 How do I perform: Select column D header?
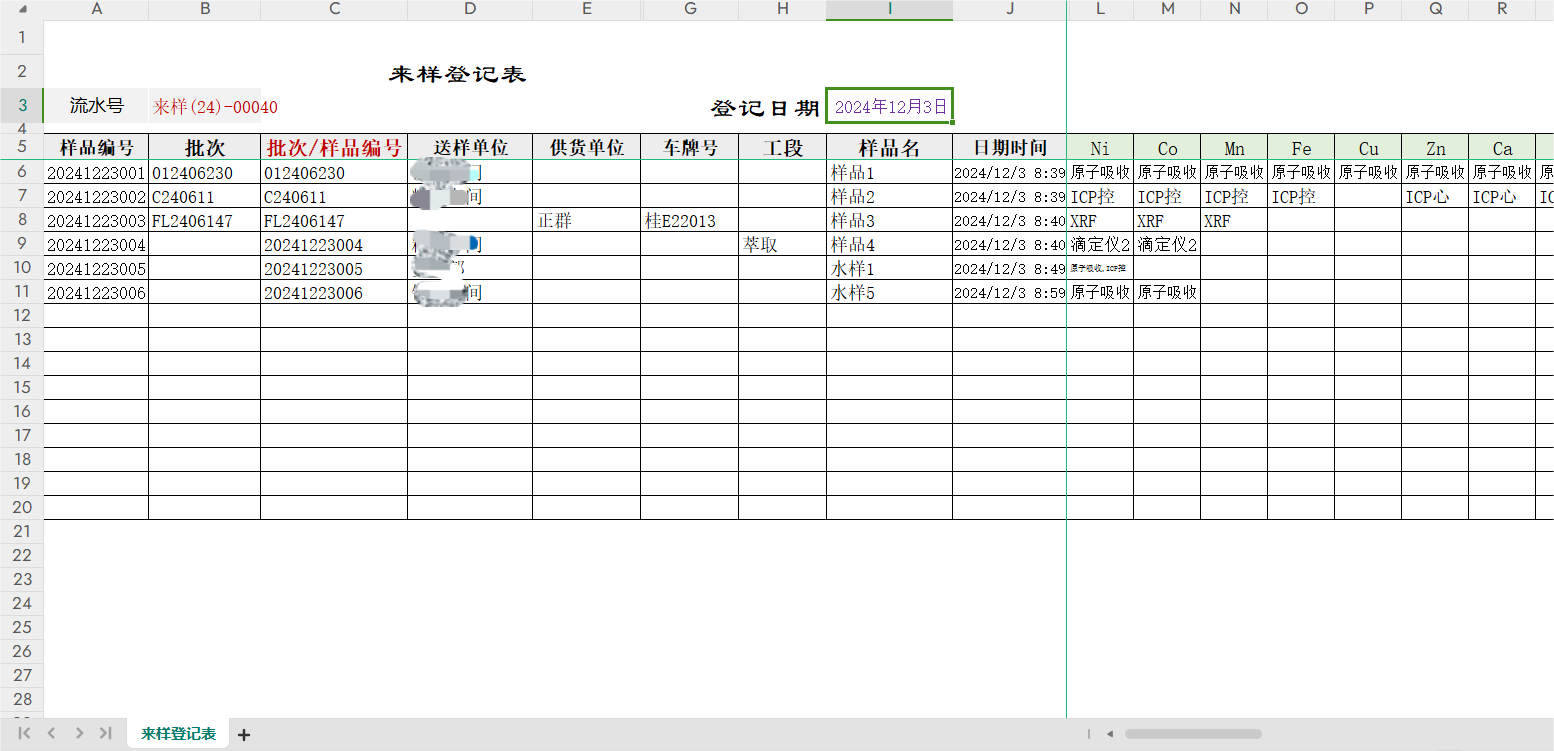pyautogui.click(x=469, y=10)
